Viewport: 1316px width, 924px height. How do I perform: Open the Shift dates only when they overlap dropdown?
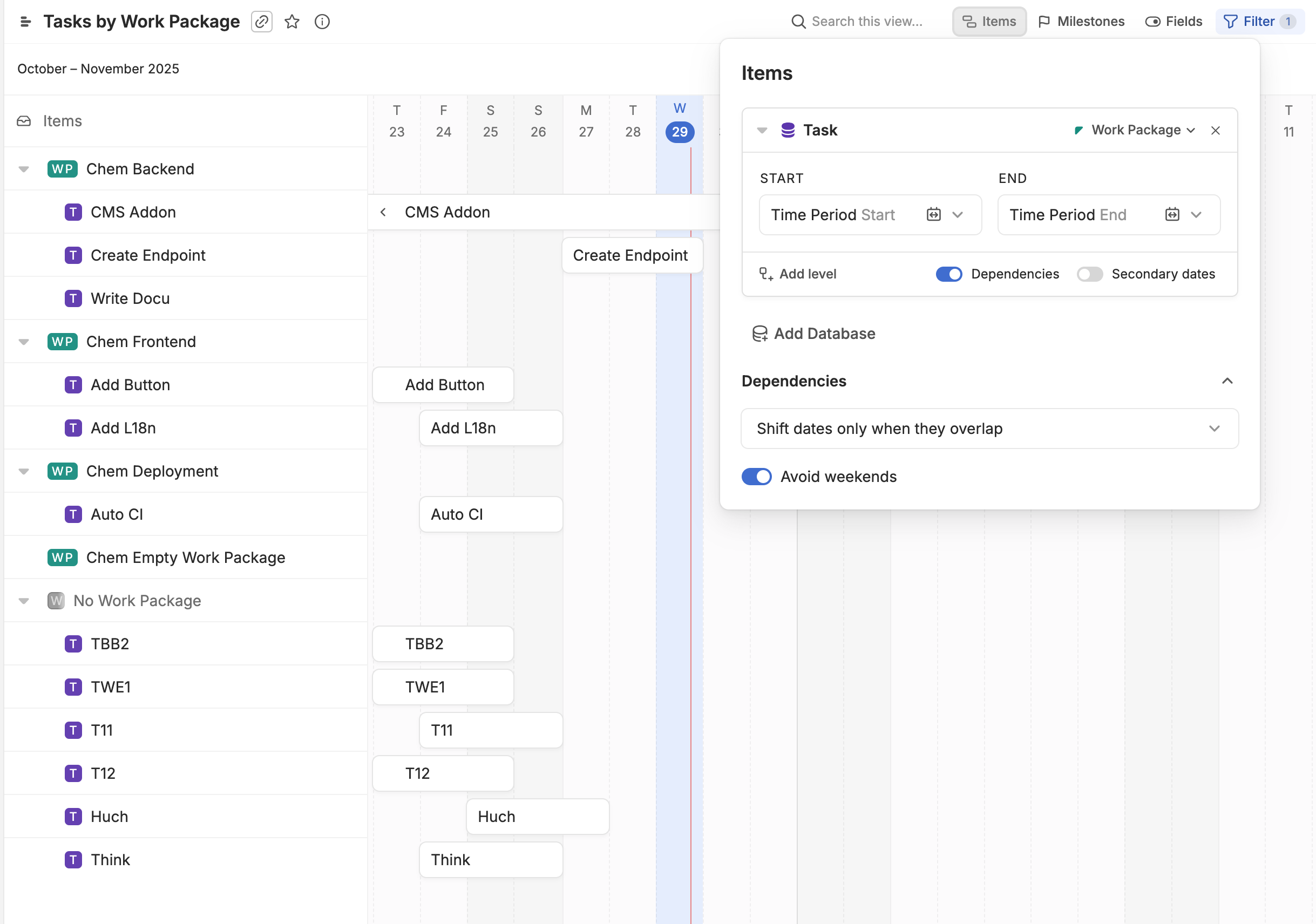coord(989,429)
